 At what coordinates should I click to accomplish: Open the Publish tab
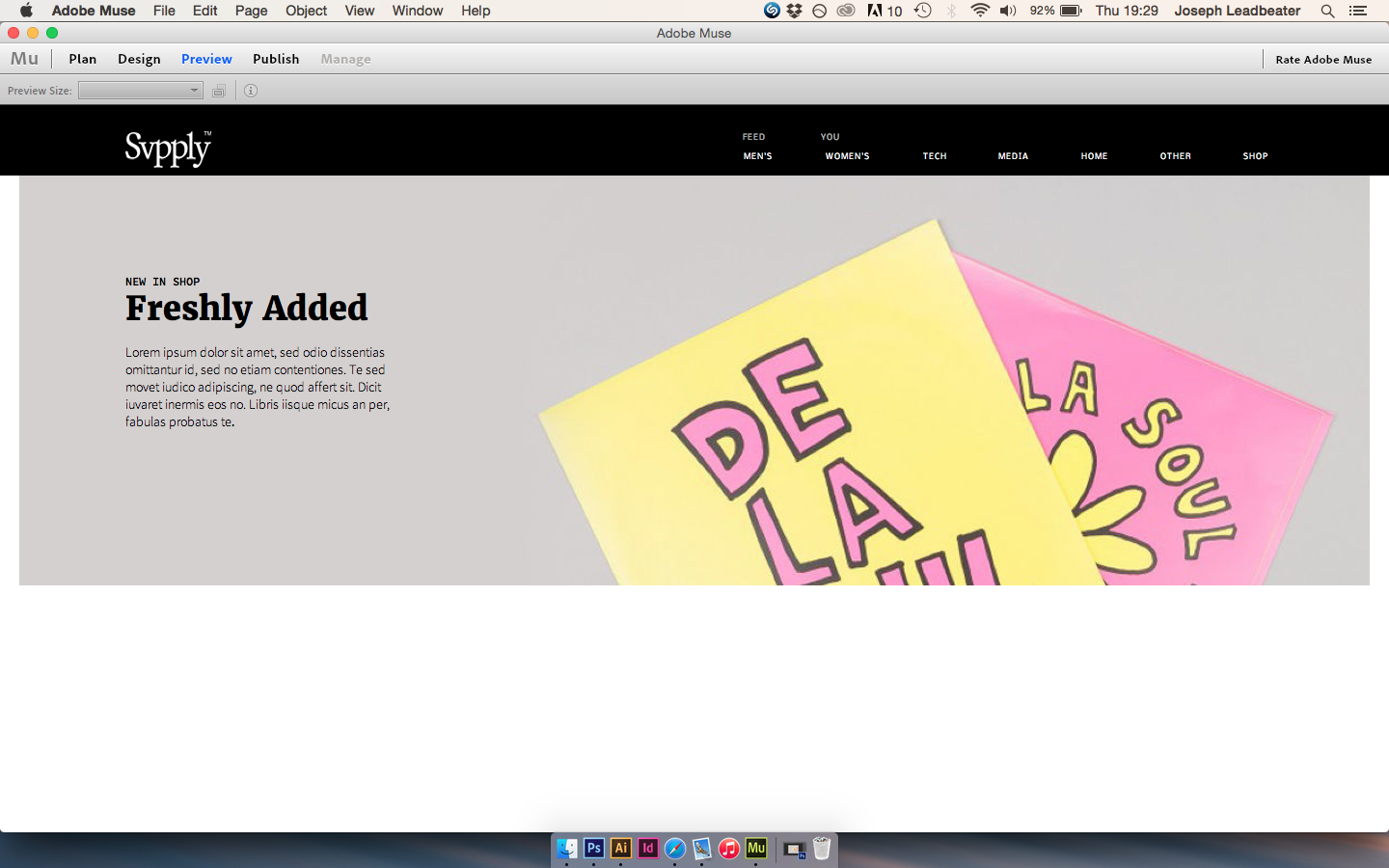coord(276,59)
